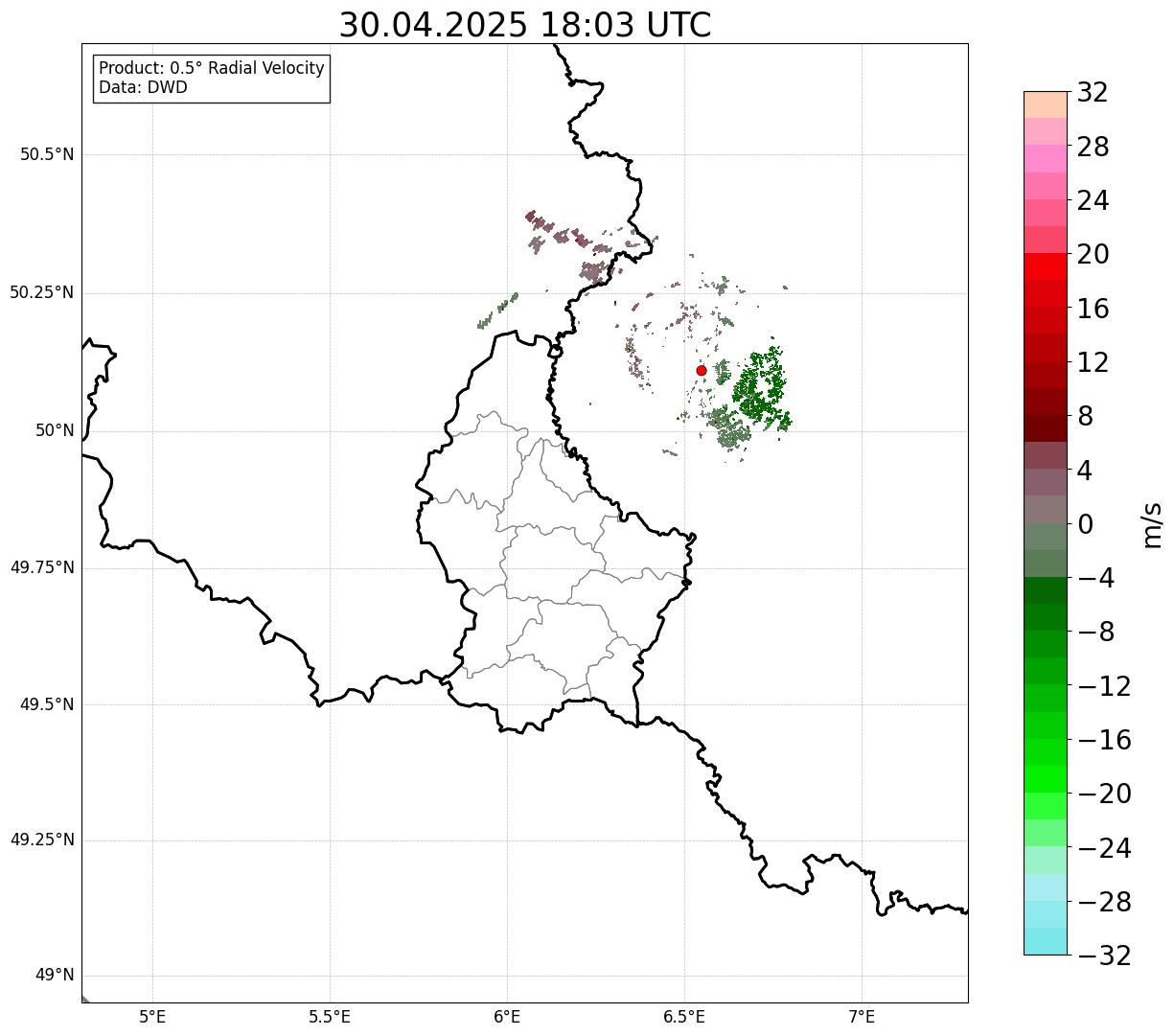Click the 'm/s' colorbar unit label
1174x1036 pixels.
click(1152, 524)
